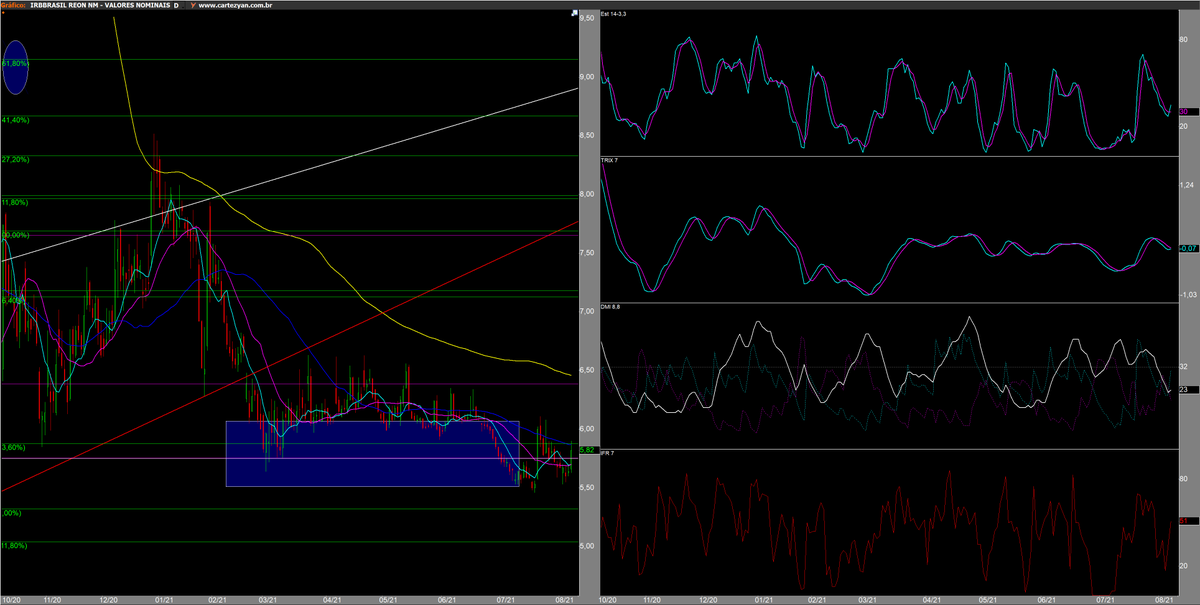
Task: Click the Cartezyan logo icon in title bar
Action: (x=191, y=5)
